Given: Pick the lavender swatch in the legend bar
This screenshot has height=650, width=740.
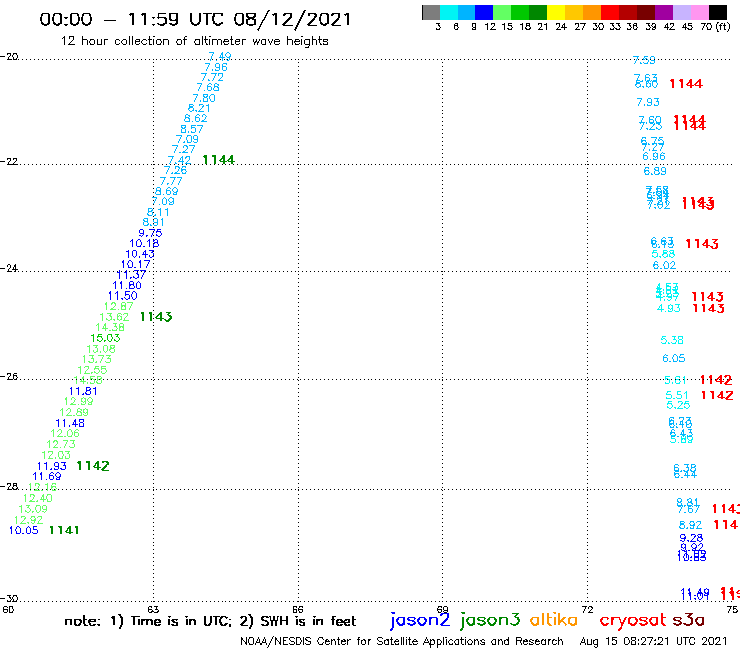Looking at the screenshot, I should coord(681,12).
